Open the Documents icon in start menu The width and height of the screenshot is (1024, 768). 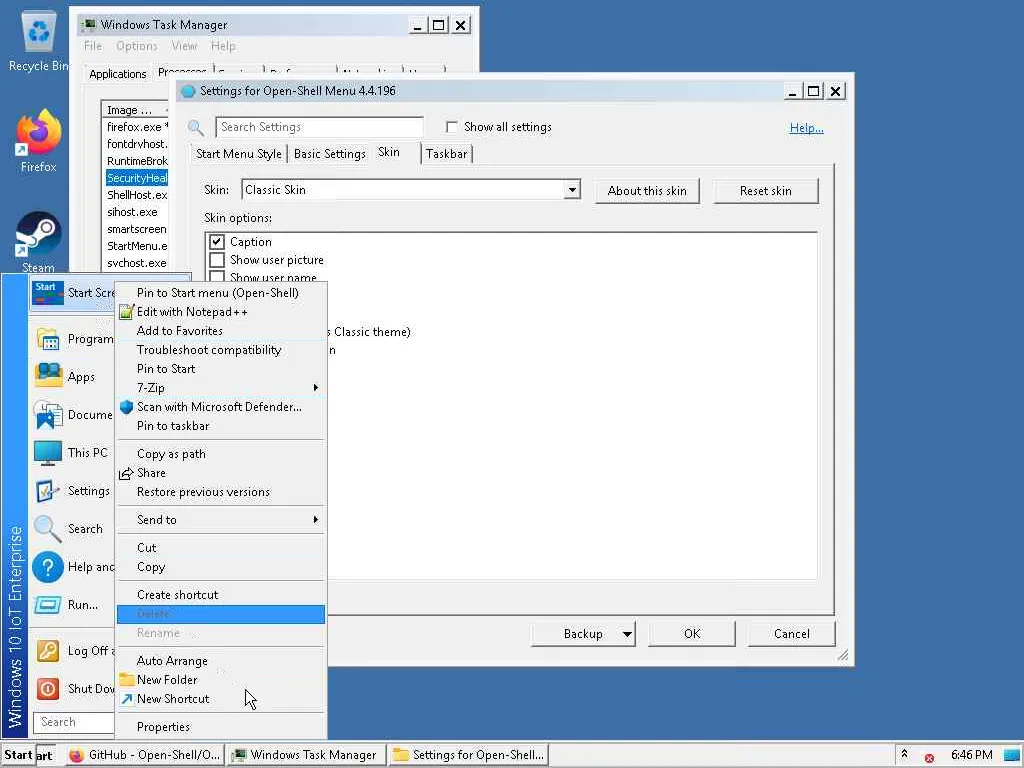(48, 415)
